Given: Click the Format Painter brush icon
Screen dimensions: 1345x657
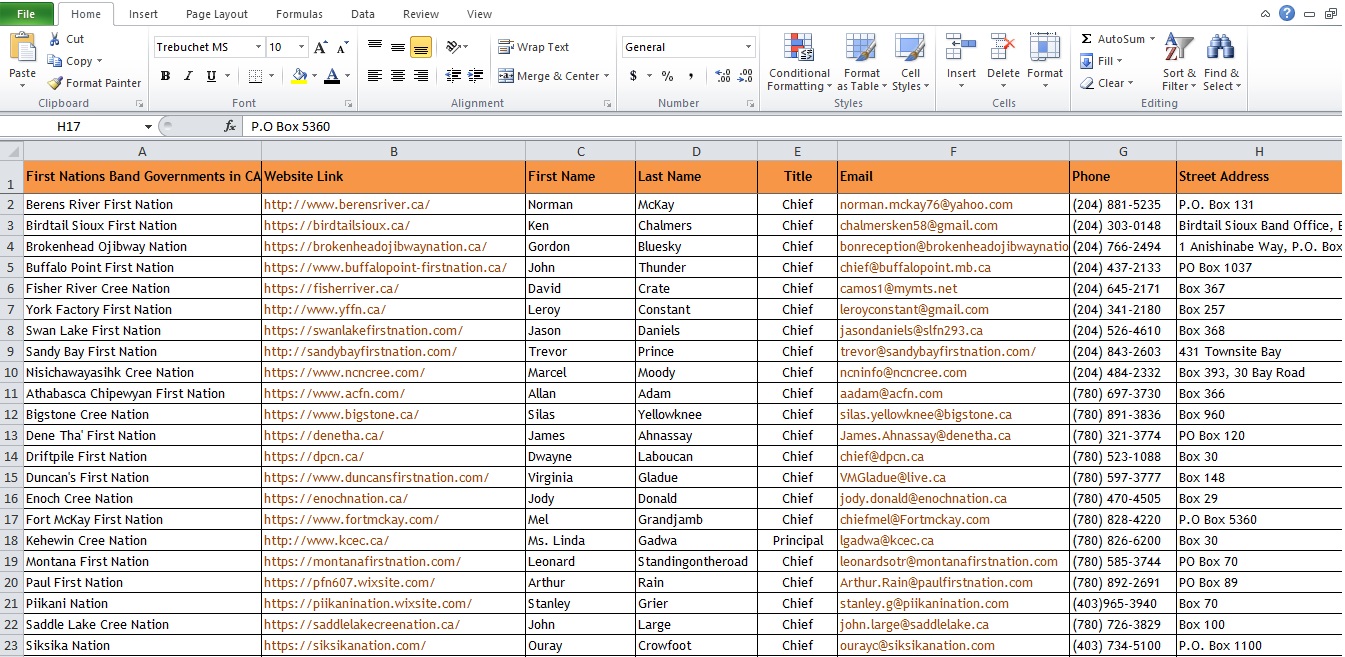Looking at the screenshot, I should 55,83.
